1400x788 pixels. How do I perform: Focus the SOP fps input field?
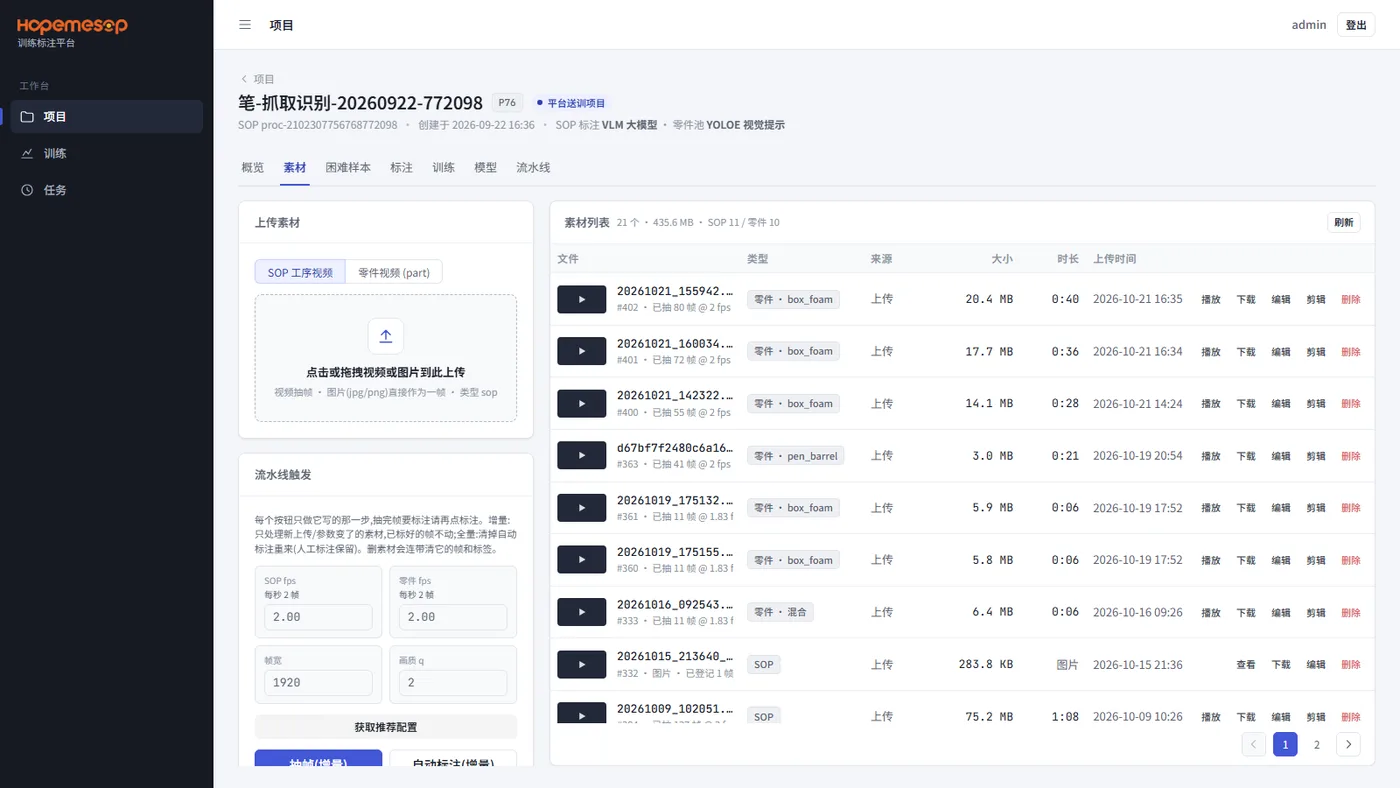(x=318, y=617)
